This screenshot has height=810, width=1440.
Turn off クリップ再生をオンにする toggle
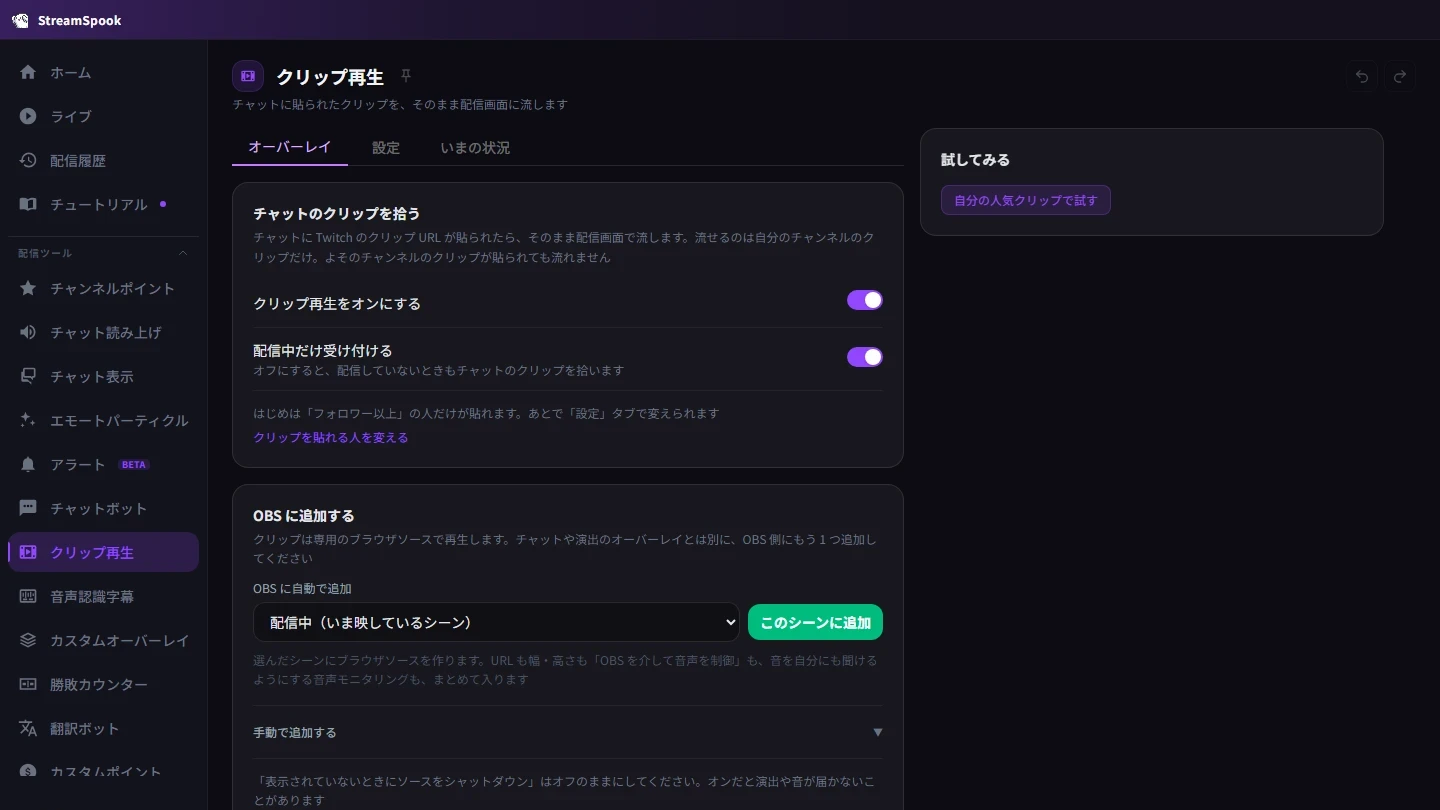(865, 300)
